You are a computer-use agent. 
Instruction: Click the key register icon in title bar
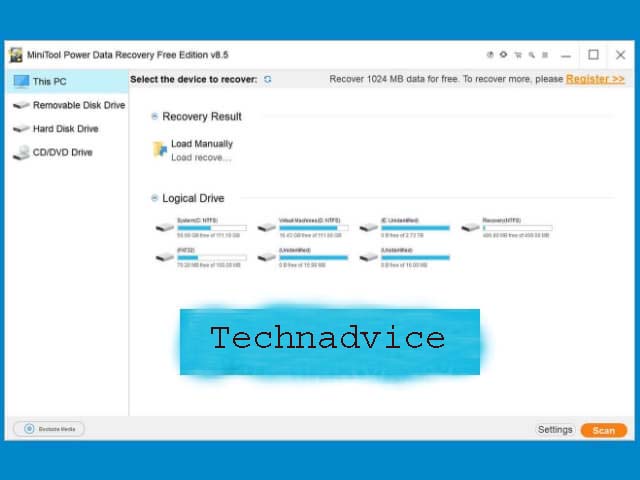point(531,55)
